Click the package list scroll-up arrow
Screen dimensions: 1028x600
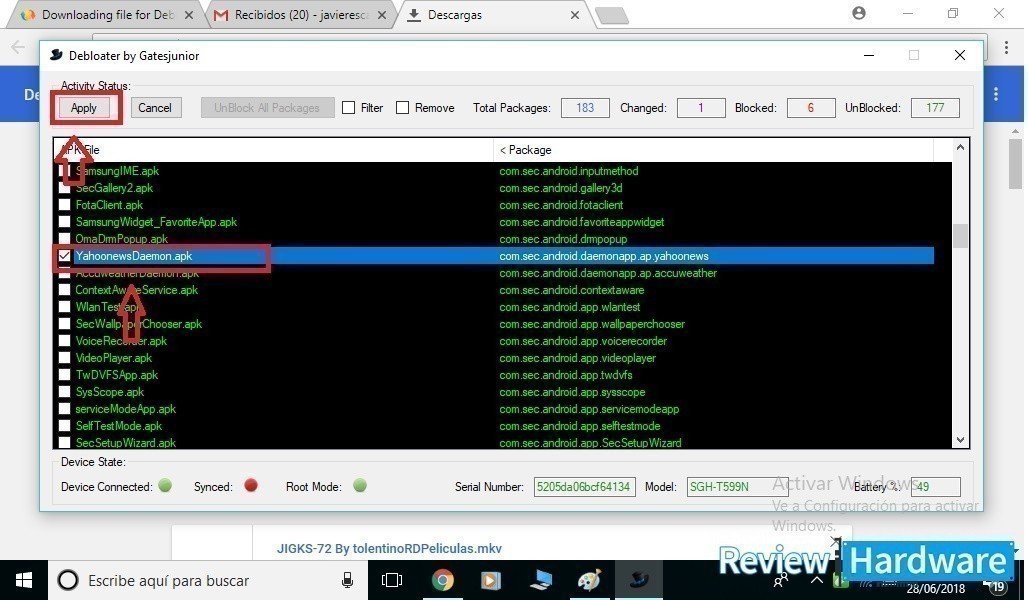point(960,148)
